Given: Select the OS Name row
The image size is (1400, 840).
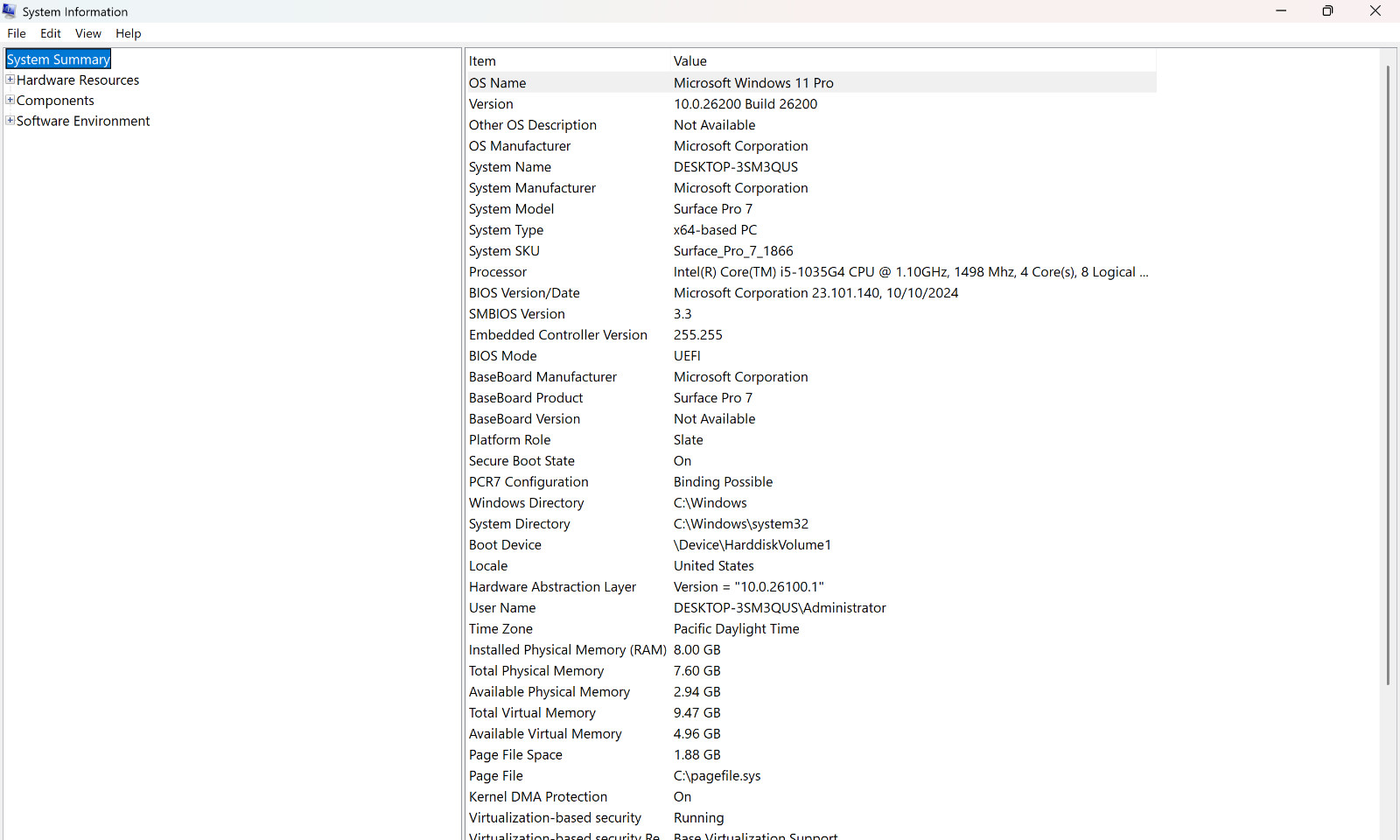Looking at the screenshot, I should click(x=811, y=82).
